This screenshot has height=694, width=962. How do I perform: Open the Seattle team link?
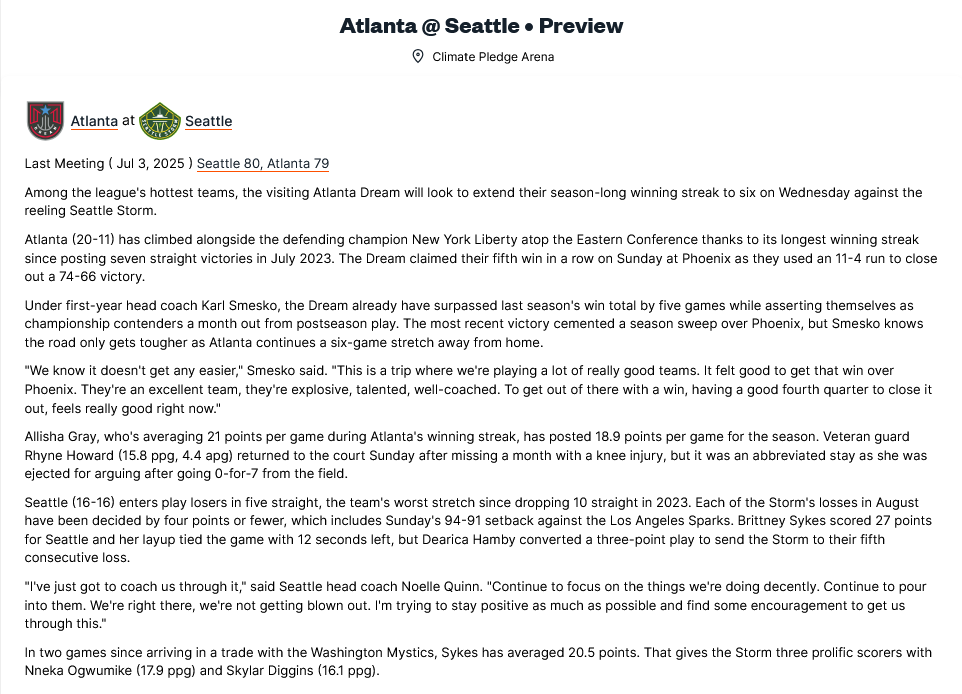209,121
